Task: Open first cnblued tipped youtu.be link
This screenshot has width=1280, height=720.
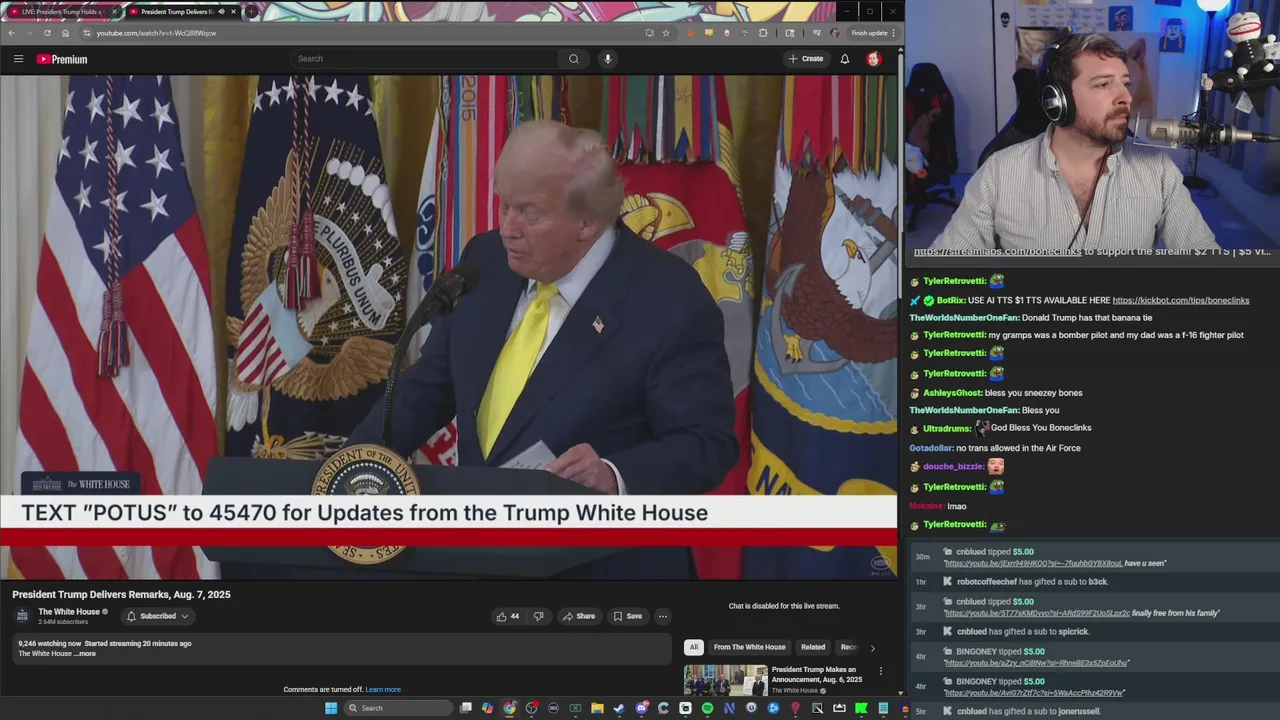Action: tap(1033, 564)
